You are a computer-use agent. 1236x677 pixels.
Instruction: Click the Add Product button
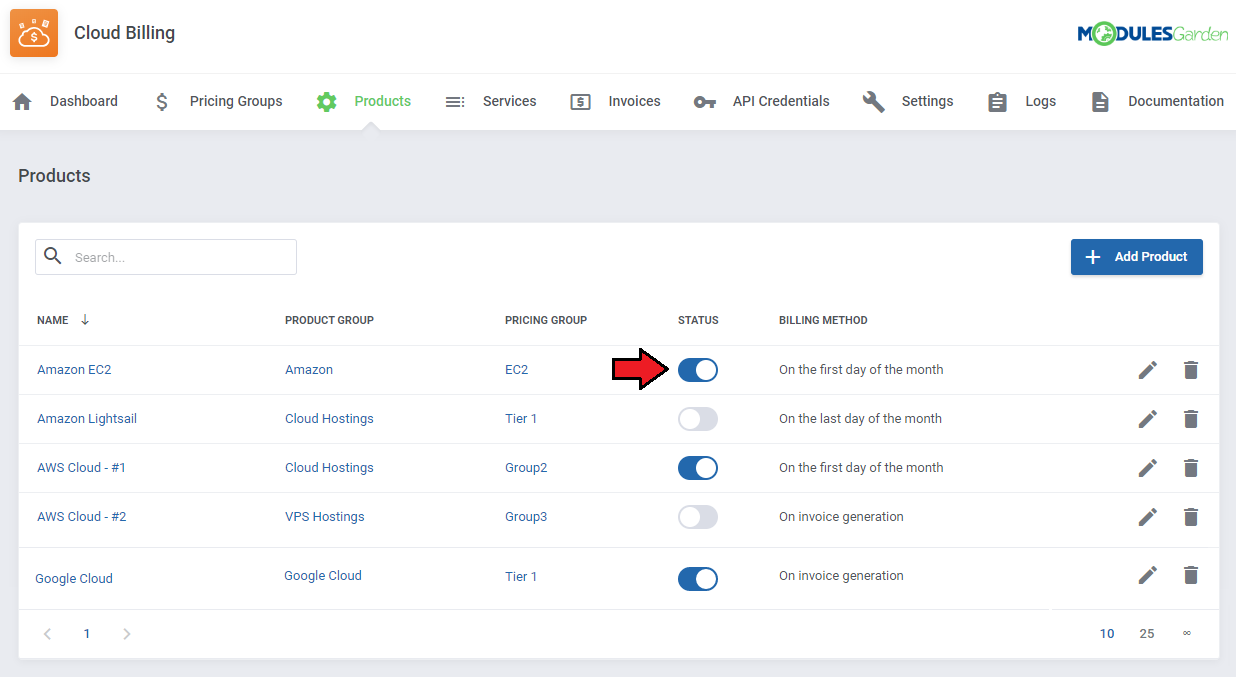click(1136, 257)
